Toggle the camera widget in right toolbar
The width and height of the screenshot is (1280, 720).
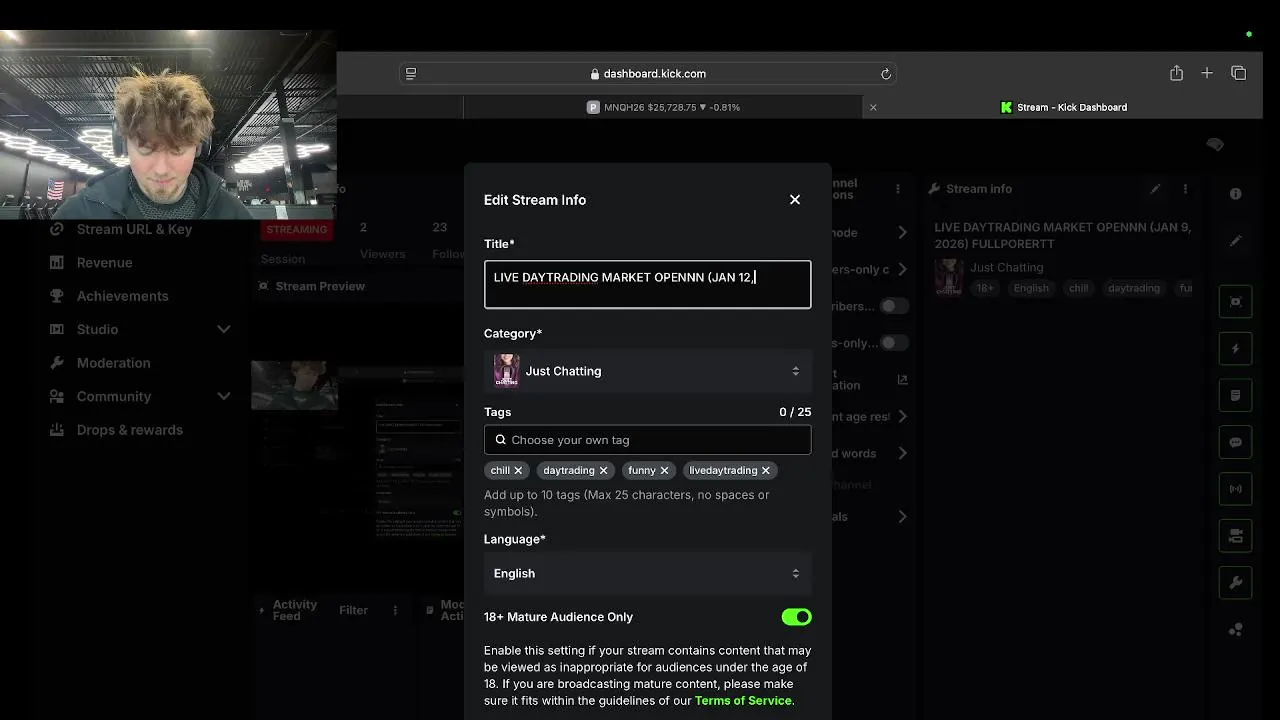tap(1236, 536)
